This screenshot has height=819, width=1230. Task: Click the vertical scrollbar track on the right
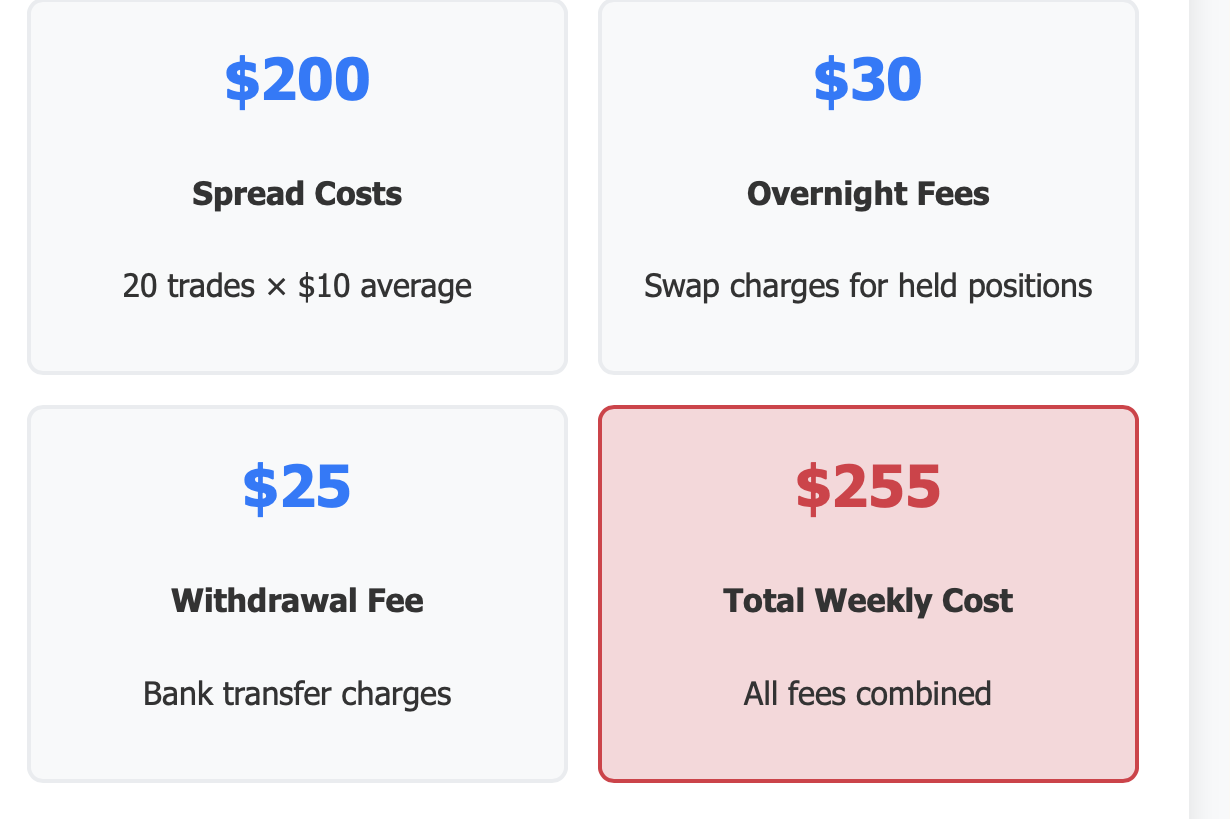pos(1209,400)
